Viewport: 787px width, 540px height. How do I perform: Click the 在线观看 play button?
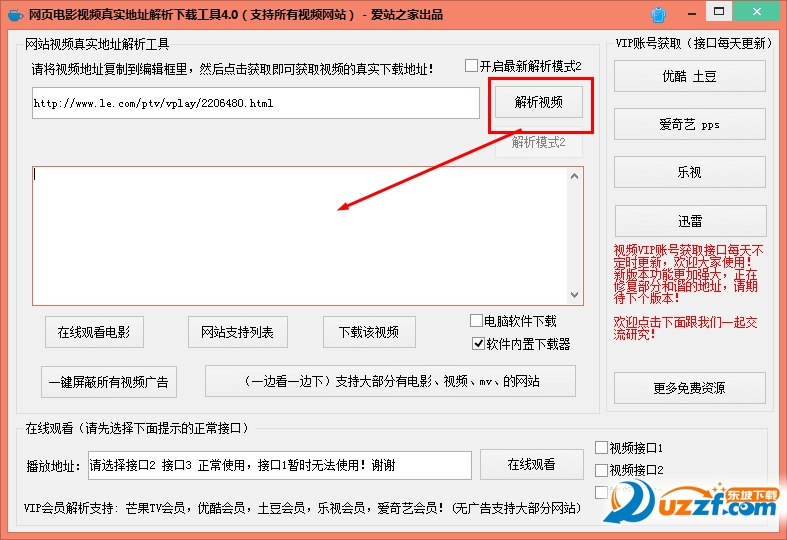[x=532, y=465]
